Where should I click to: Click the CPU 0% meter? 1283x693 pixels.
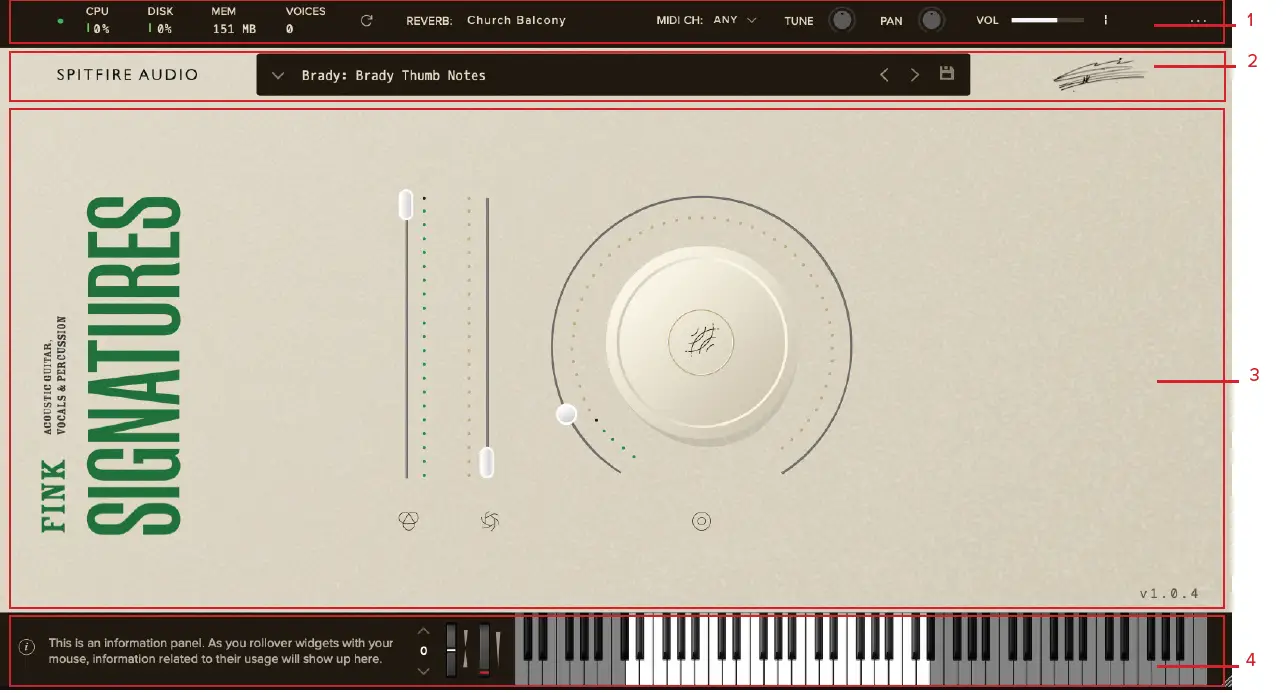pyautogui.click(x=97, y=20)
